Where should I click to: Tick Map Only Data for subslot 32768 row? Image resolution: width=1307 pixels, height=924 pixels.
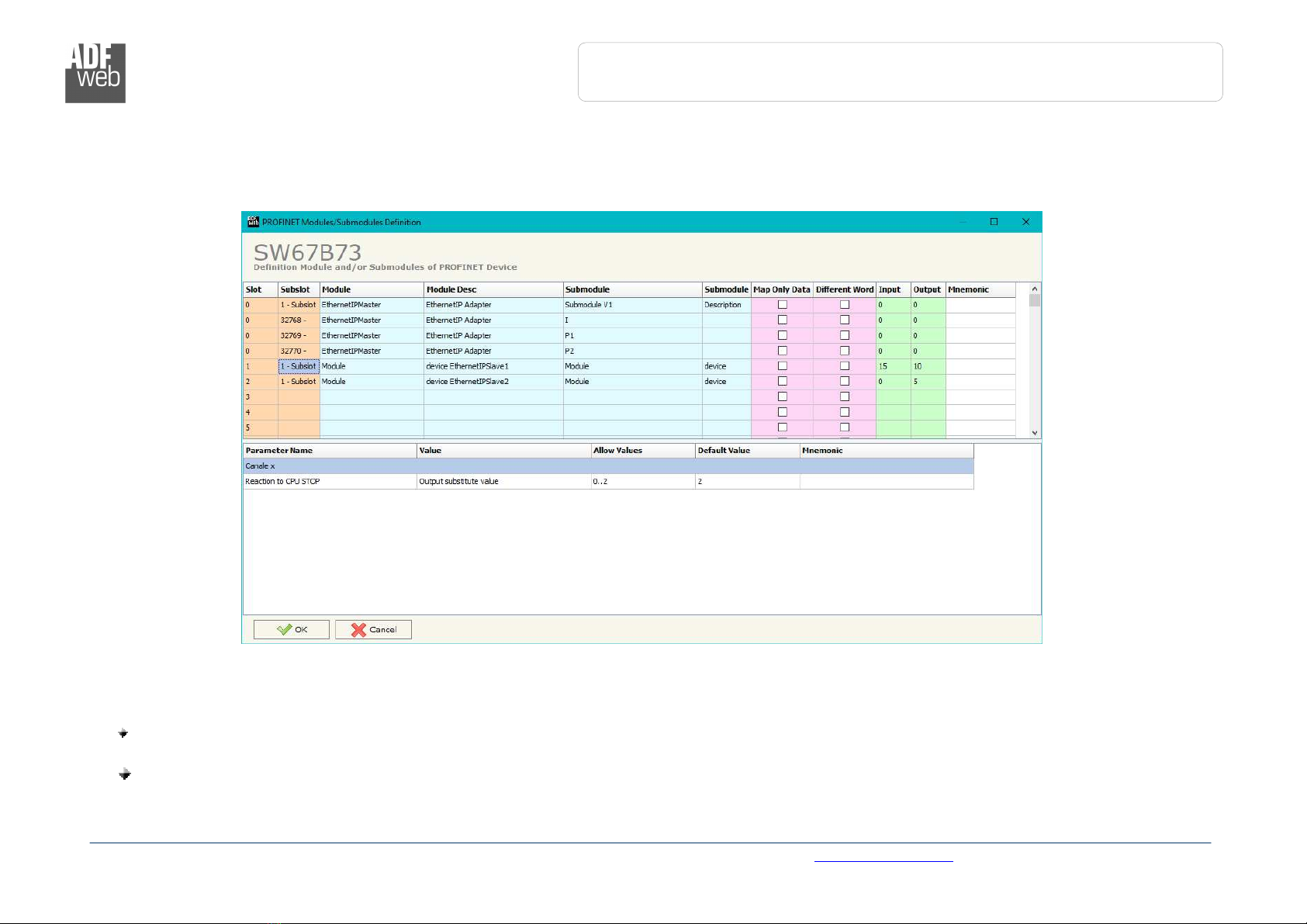point(783,320)
